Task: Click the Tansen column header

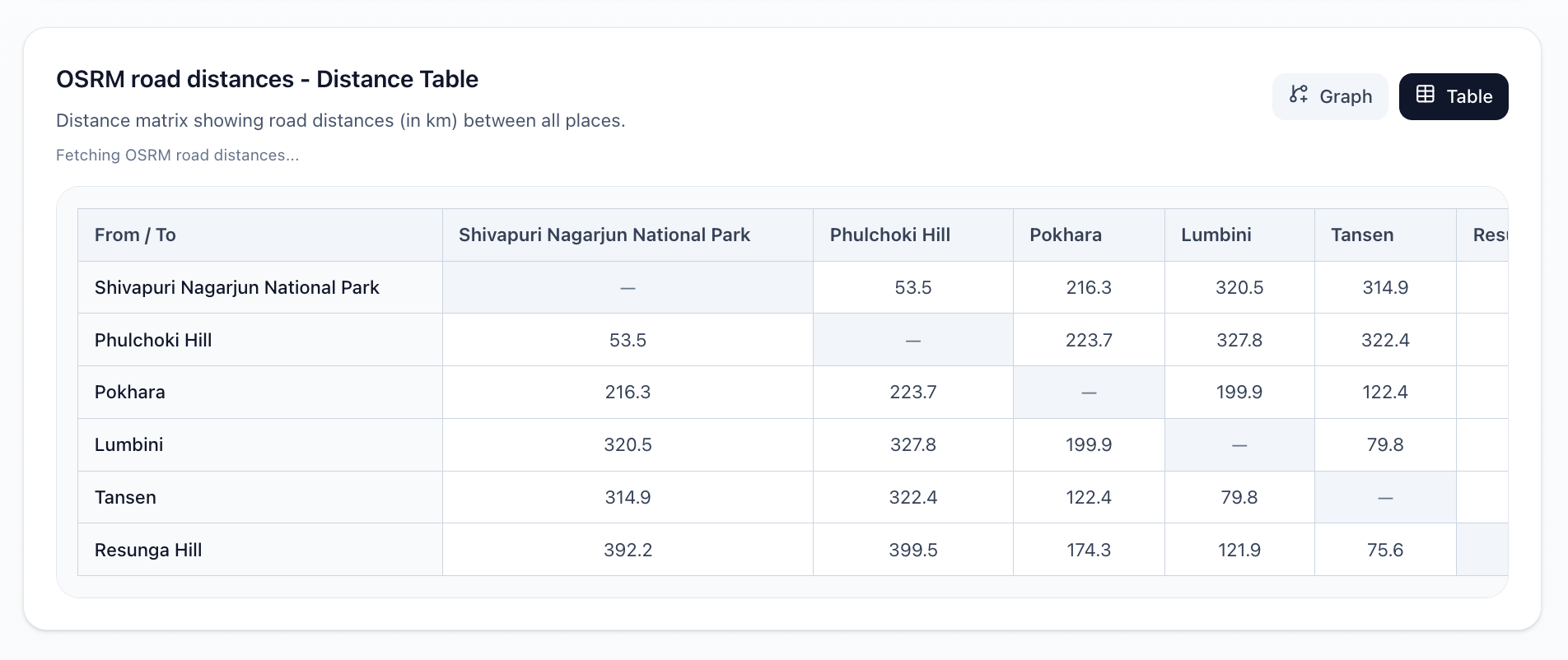Action: pyautogui.click(x=1362, y=235)
